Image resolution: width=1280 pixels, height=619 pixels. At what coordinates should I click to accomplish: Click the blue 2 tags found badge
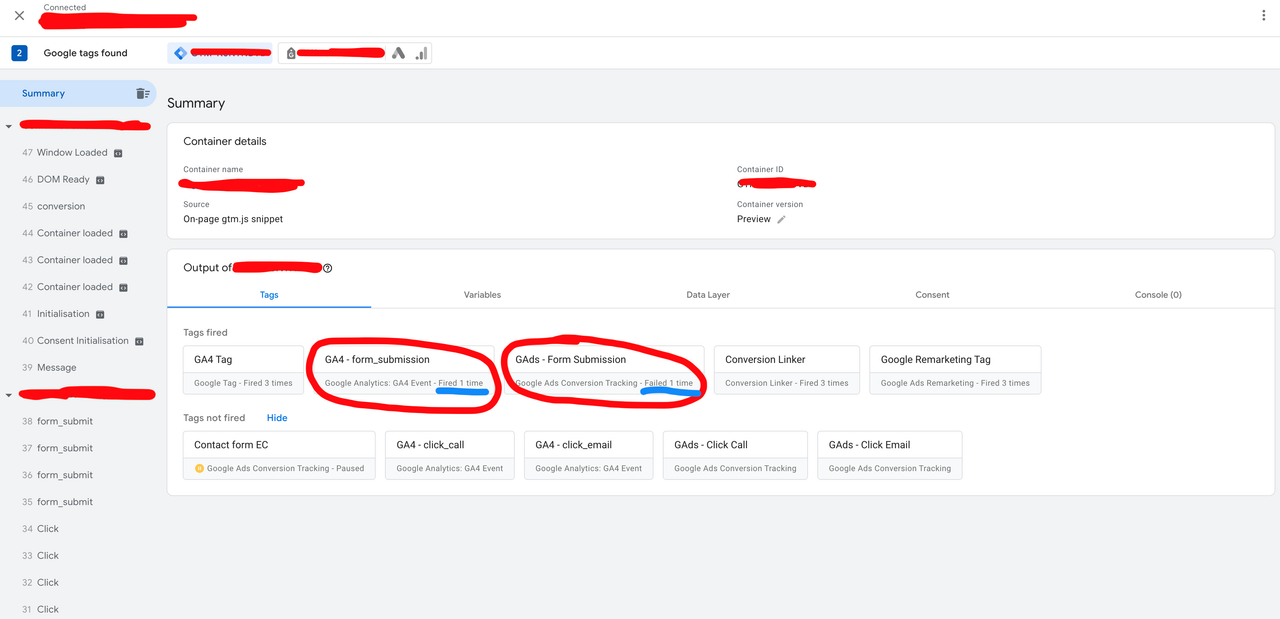(19, 53)
